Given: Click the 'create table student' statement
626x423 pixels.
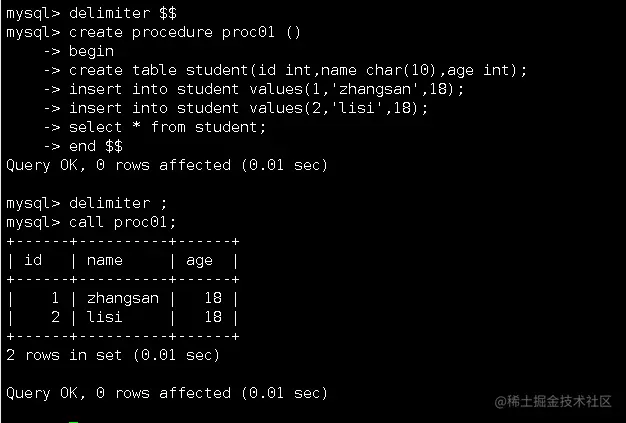Looking at the screenshot, I should point(297,70).
